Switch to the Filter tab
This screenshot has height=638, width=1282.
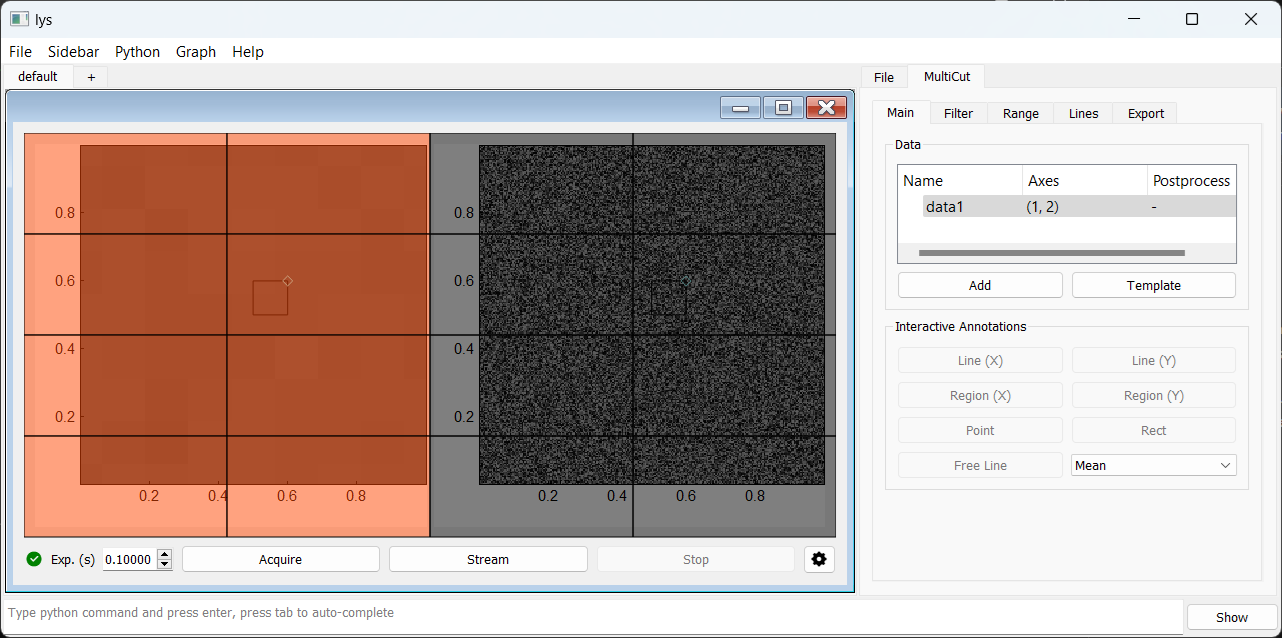[958, 113]
